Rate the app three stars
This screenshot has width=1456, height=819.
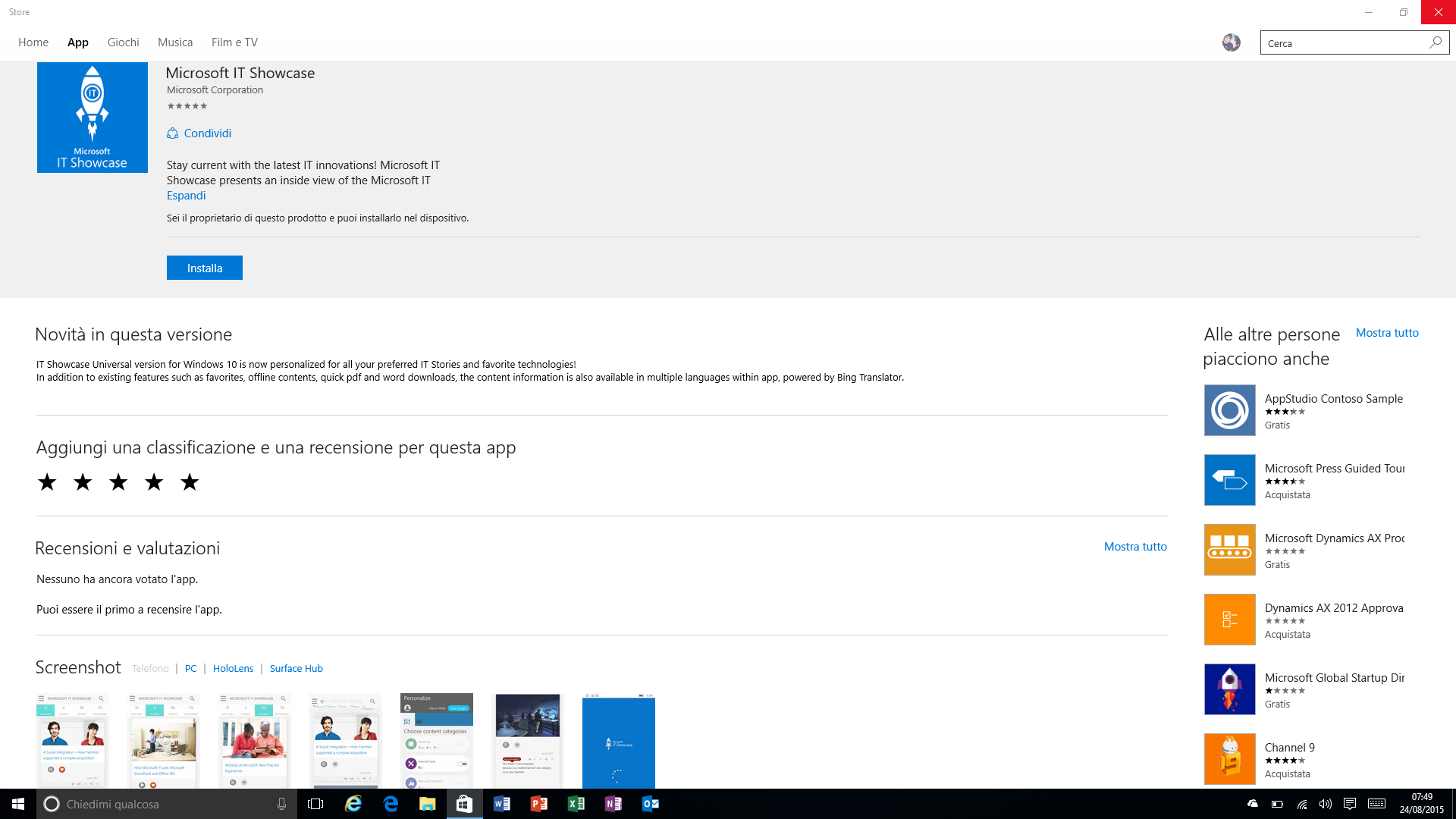(x=118, y=482)
